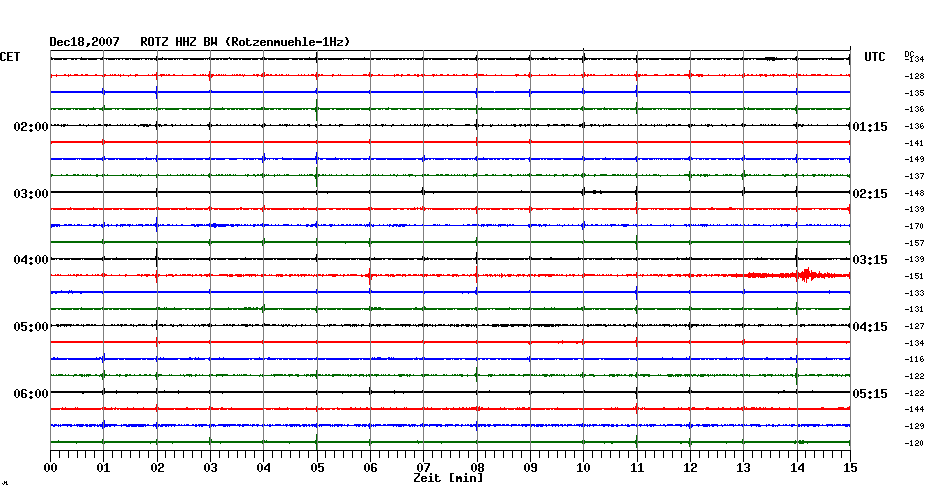The image size is (930, 494).
Task: Click the date label Dec18,2007
Action: coord(84,42)
